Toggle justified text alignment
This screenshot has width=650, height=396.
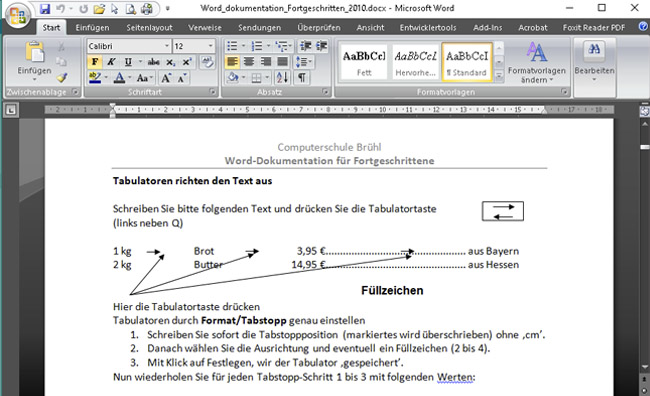(282, 62)
